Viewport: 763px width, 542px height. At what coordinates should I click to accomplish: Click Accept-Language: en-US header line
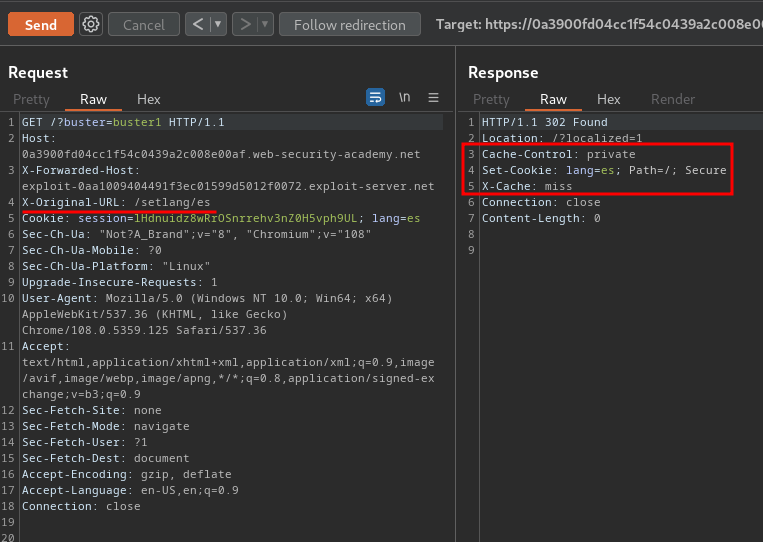(x=130, y=490)
